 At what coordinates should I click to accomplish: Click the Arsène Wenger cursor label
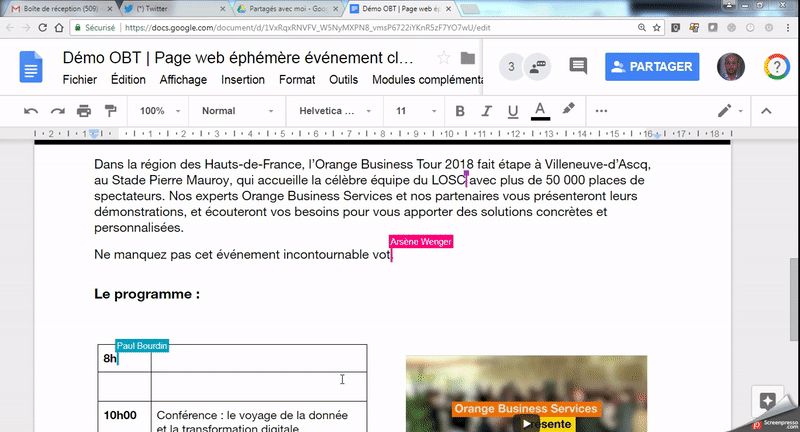click(x=421, y=242)
